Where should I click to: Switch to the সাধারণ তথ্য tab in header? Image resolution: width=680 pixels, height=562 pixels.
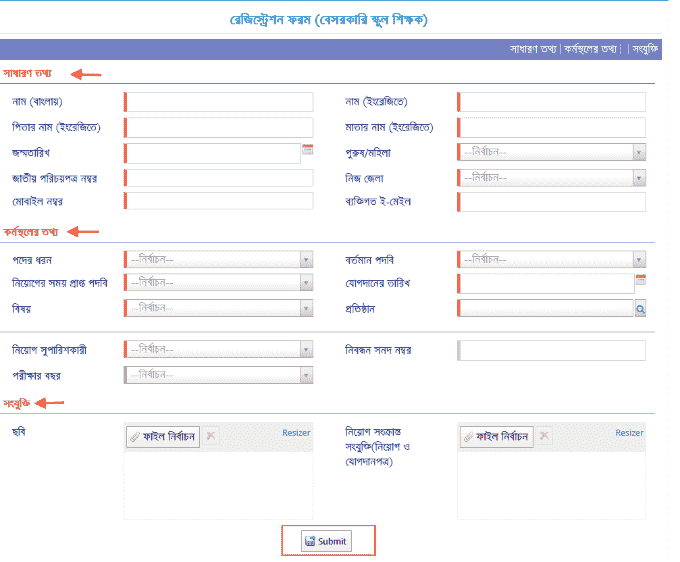(534, 48)
